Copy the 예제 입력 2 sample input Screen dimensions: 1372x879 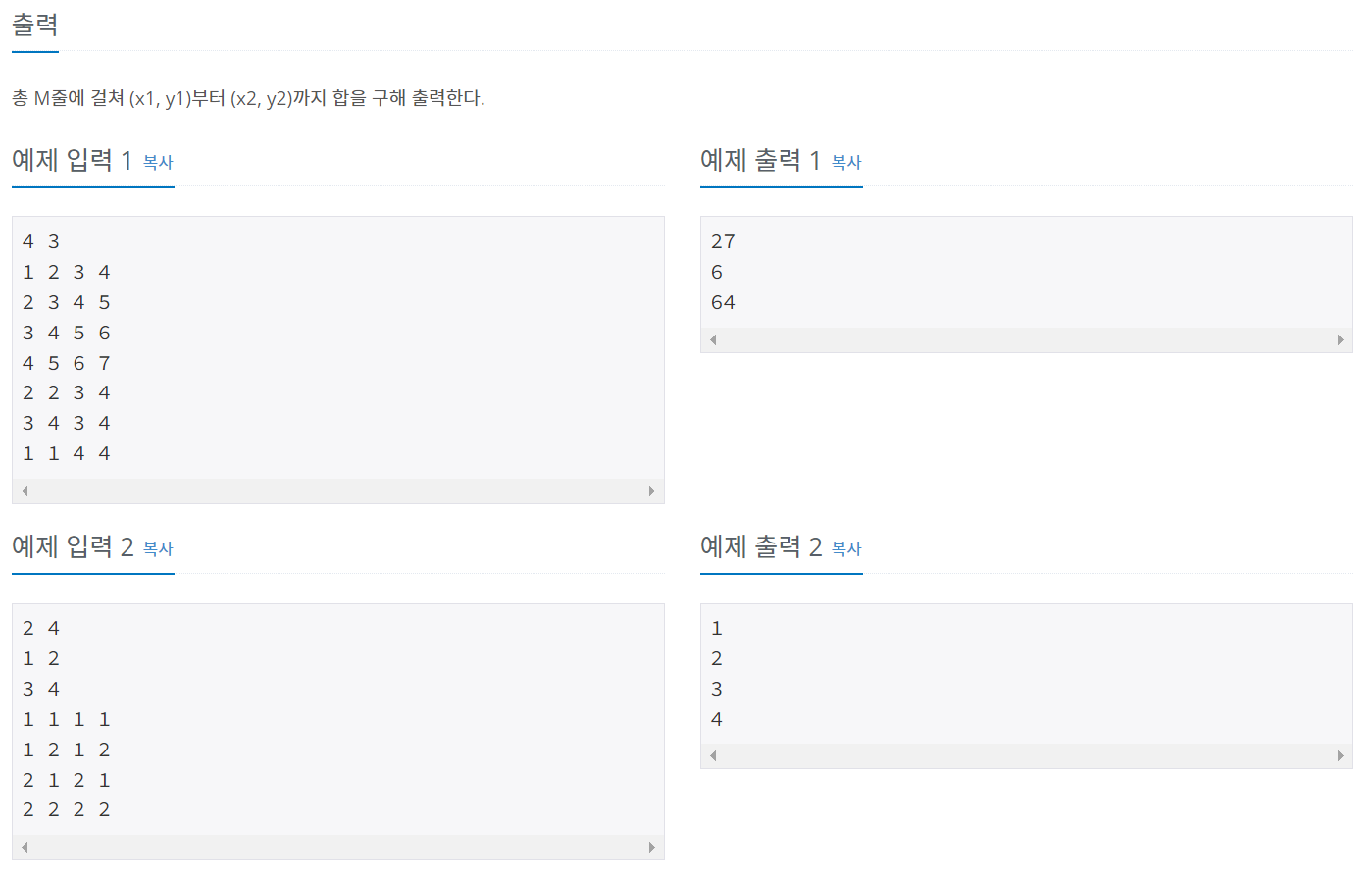coord(159,549)
